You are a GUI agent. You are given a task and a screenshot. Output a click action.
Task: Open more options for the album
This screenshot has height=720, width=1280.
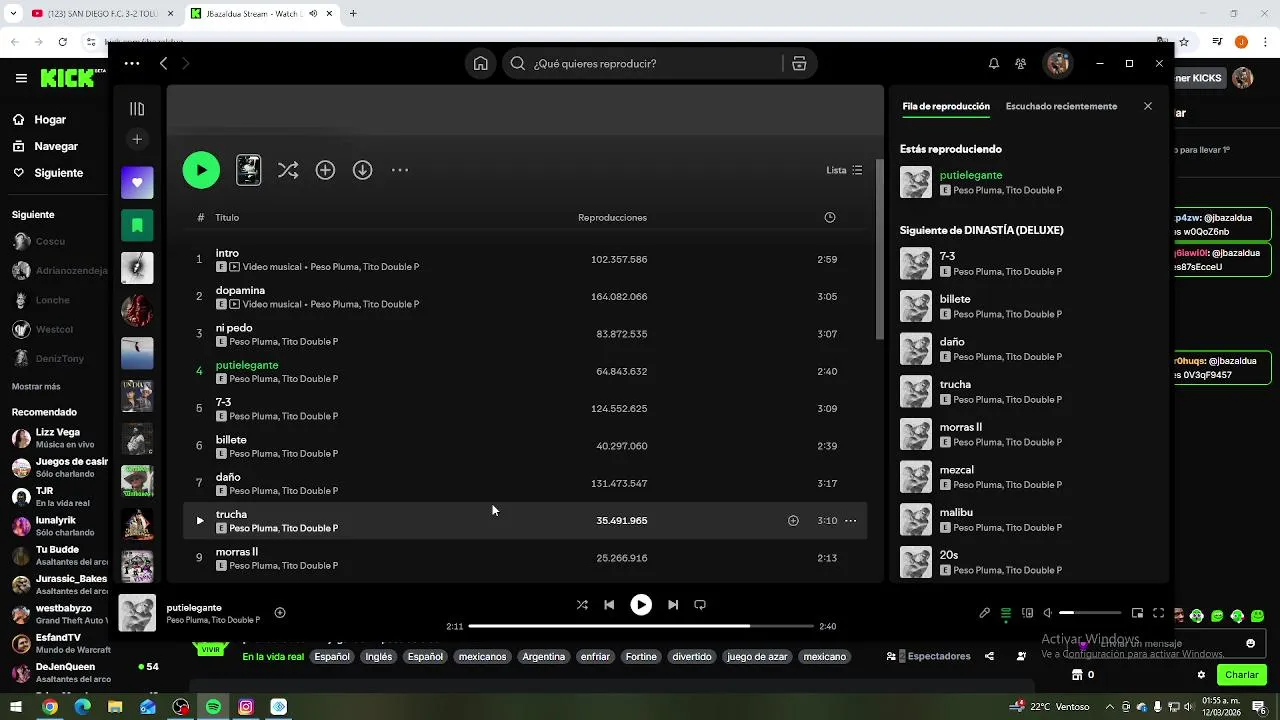(x=400, y=170)
